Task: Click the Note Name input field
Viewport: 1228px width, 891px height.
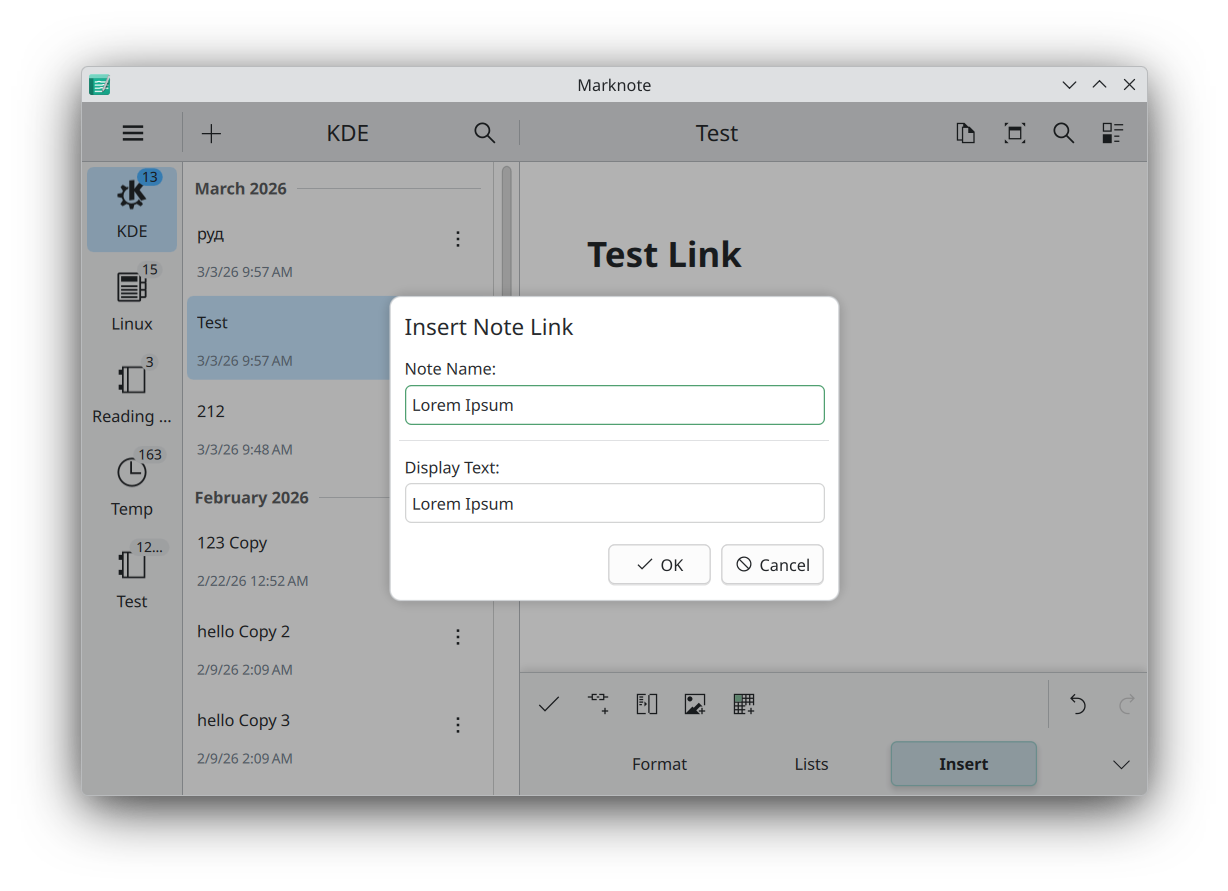Action: pos(614,405)
